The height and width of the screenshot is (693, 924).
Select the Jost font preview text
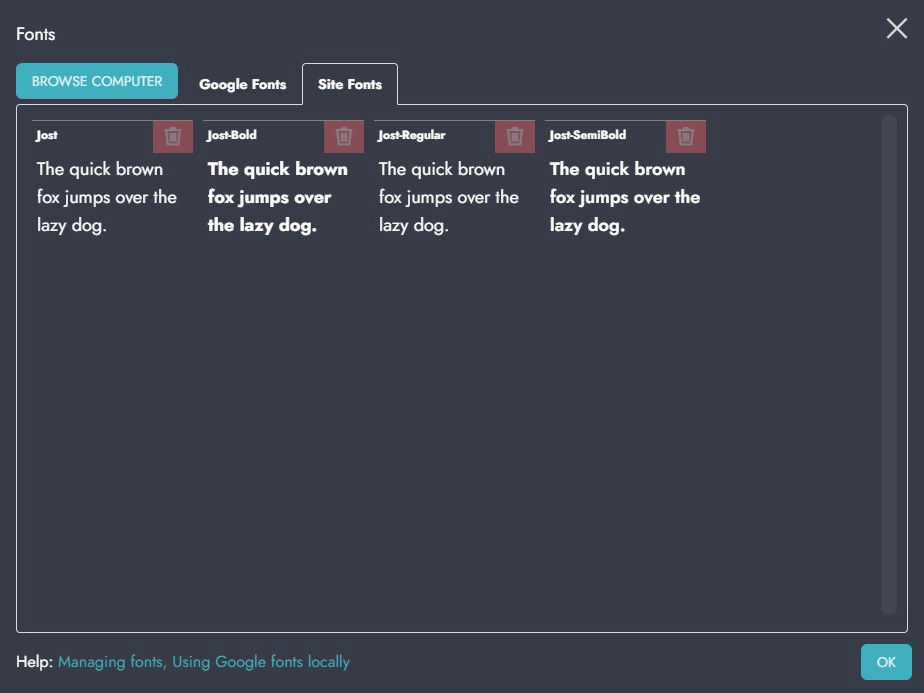click(107, 197)
